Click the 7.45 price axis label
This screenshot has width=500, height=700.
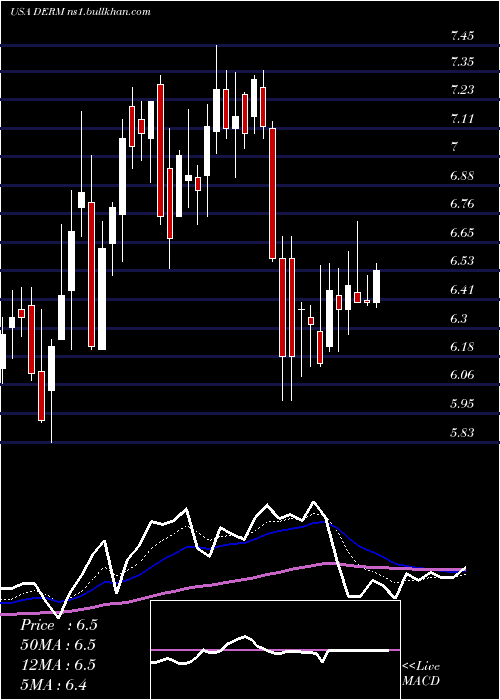coord(462,37)
